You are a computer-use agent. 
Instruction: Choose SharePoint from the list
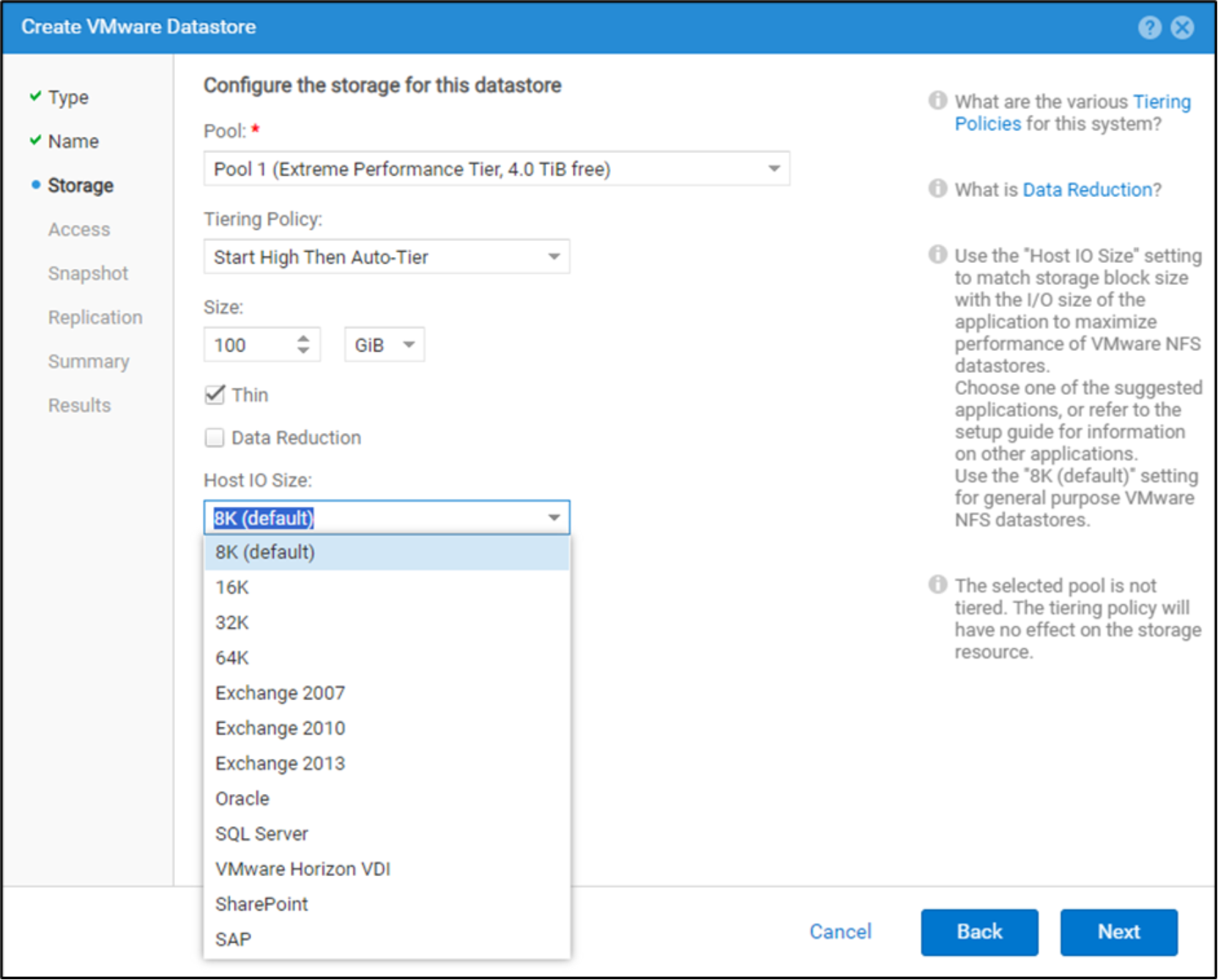point(387,904)
